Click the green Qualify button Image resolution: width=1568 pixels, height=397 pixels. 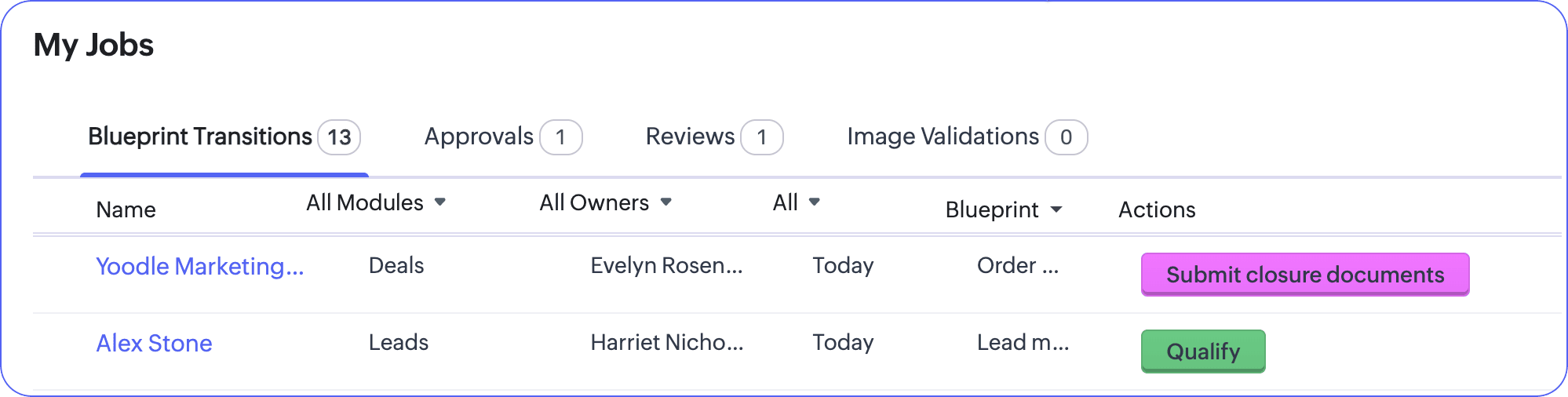click(x=1203, y=351)
